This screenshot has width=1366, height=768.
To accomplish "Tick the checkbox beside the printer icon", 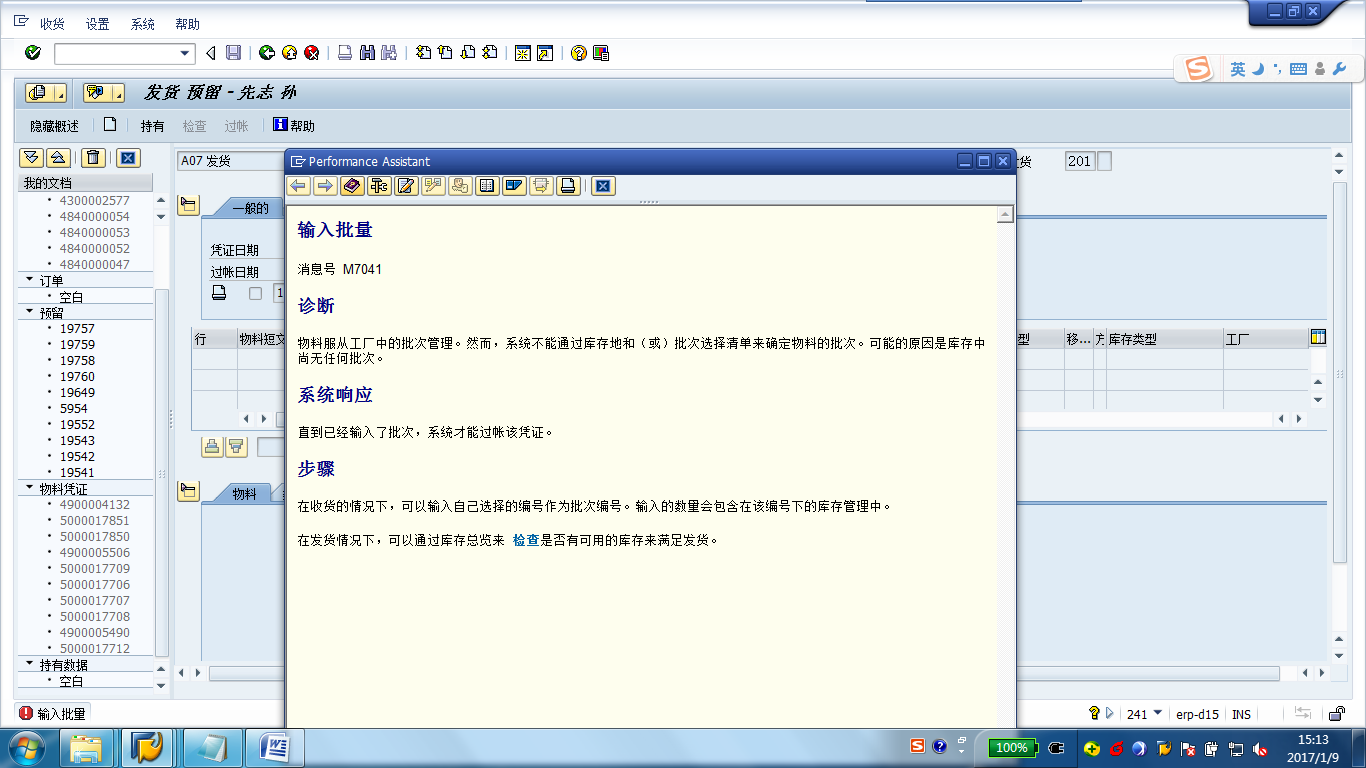I will tap(255, 293).
